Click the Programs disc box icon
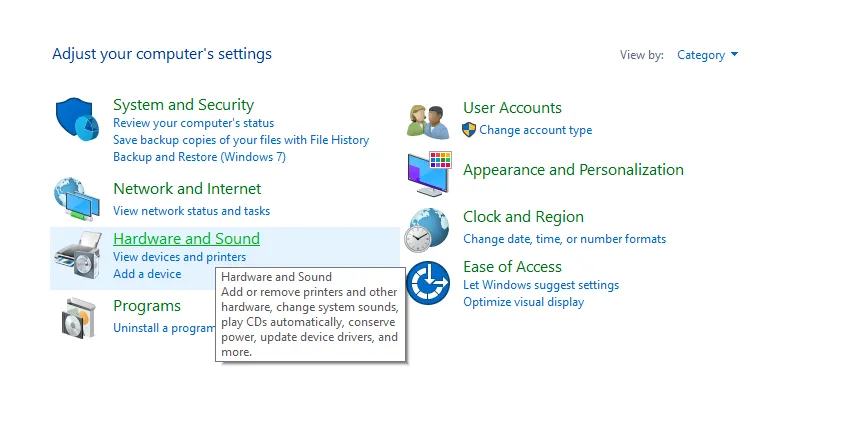This screenshot has height=441, width=851. click(79, 318)
